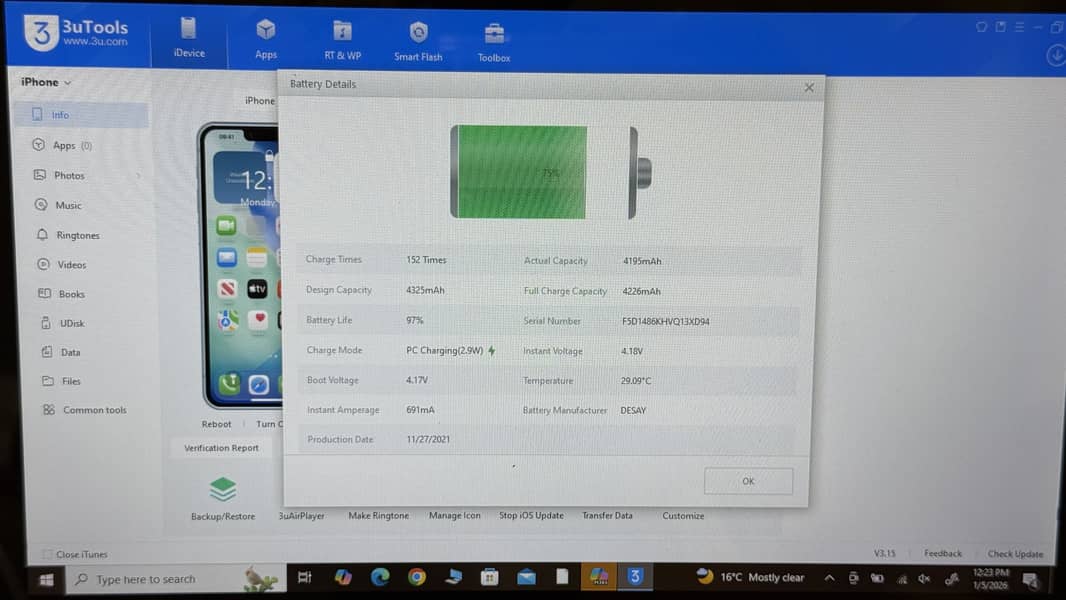Click the Check Update link
This screenshot has width=1066, height=600.
point(1015,554)
